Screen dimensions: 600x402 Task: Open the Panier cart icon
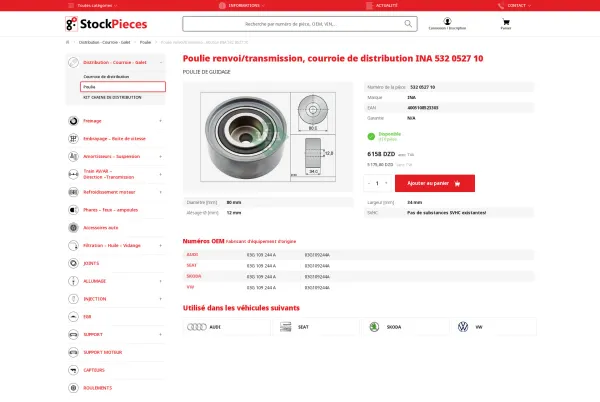[x=506, y=22]
